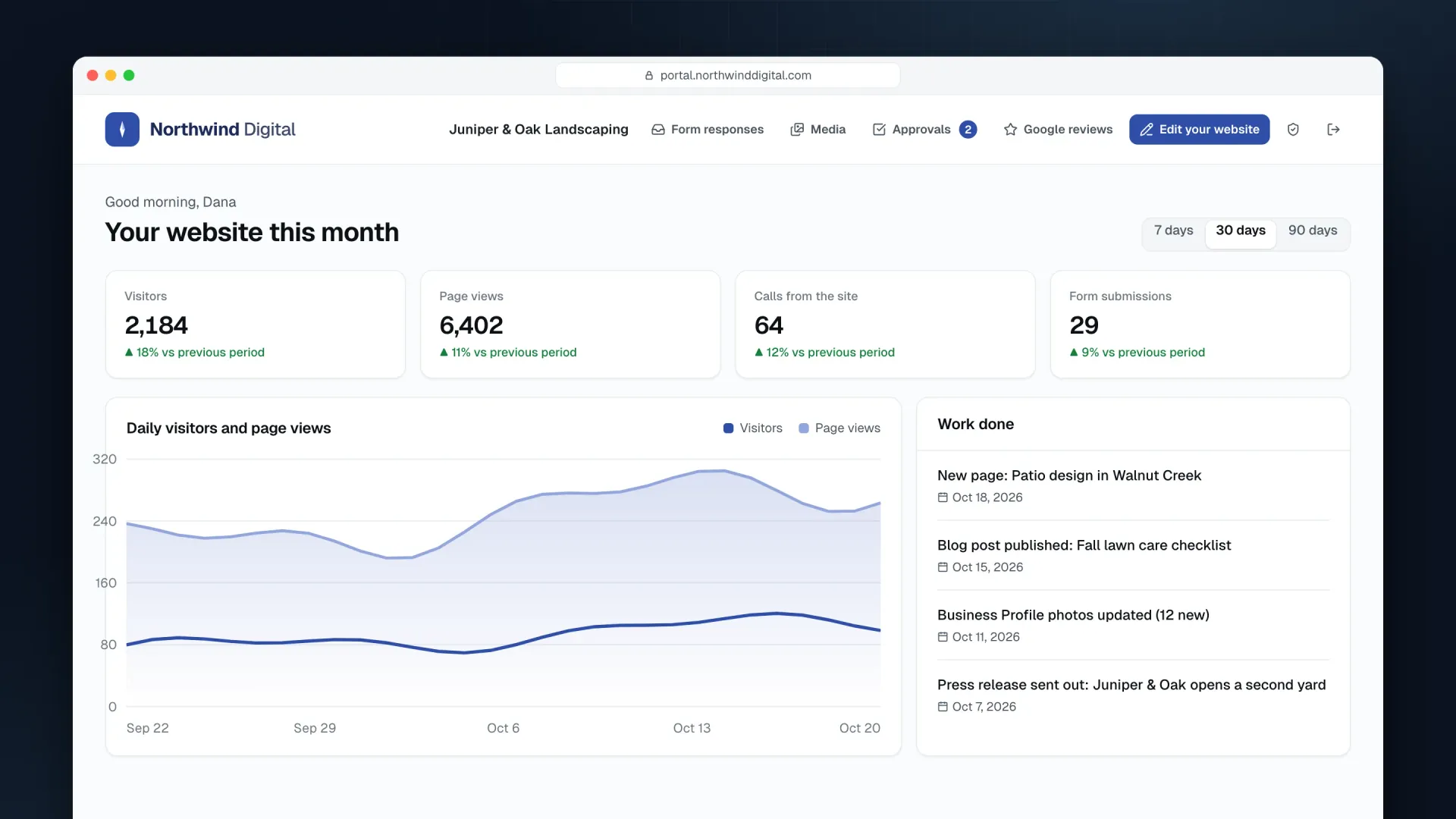Click the green up arrow on Page views card
This screenshot has height=819, width=1456.
[x=444, y=352]
